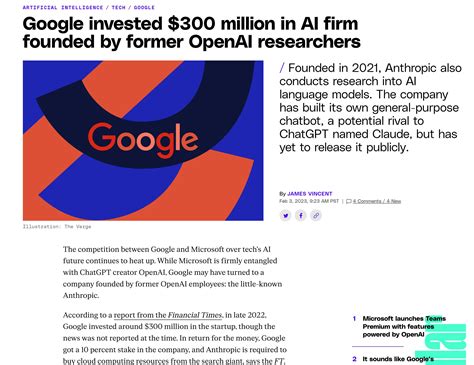The image size is (474, 365).
Task: Click the Feb 3, 2023 publish timestamp
Action: click(x=309, y=201)
